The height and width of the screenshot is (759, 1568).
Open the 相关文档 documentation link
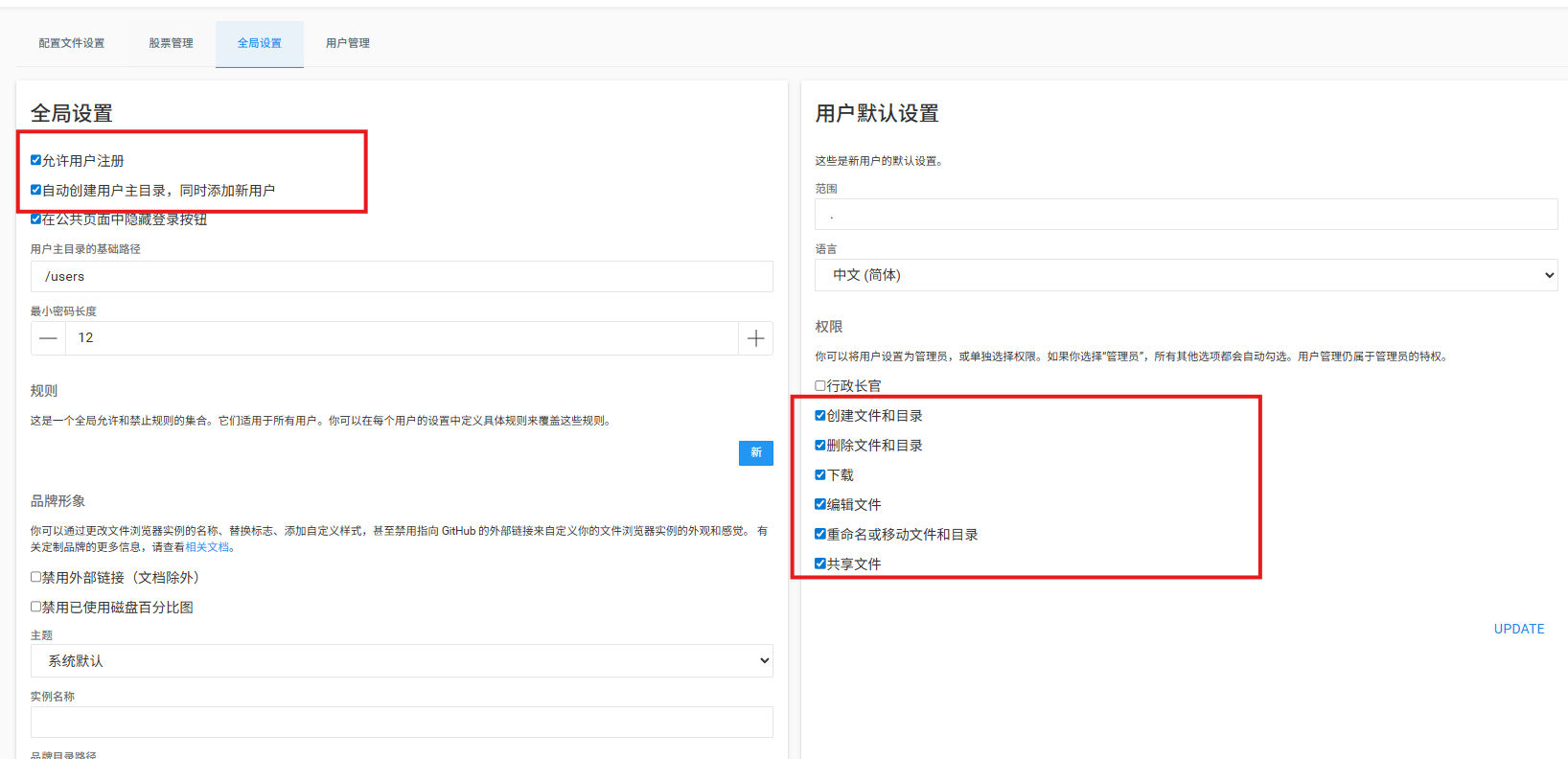coord(207,547)
